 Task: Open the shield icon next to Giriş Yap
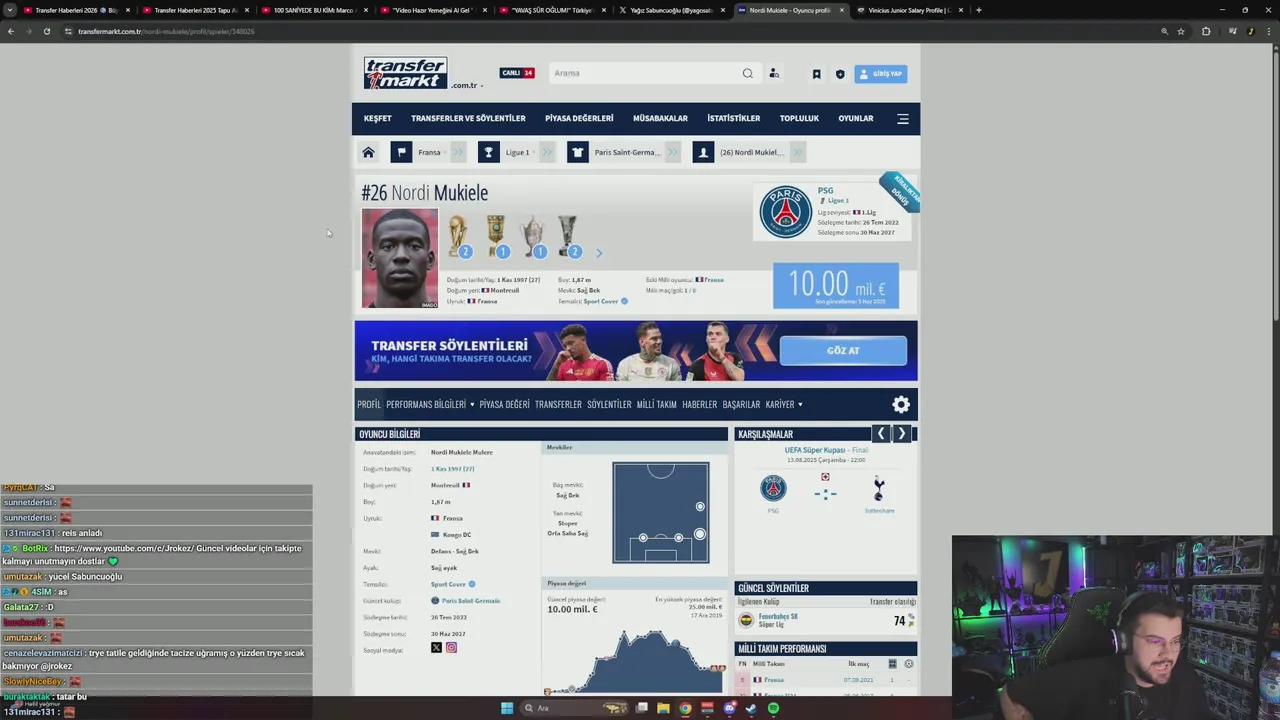(840, 74)
